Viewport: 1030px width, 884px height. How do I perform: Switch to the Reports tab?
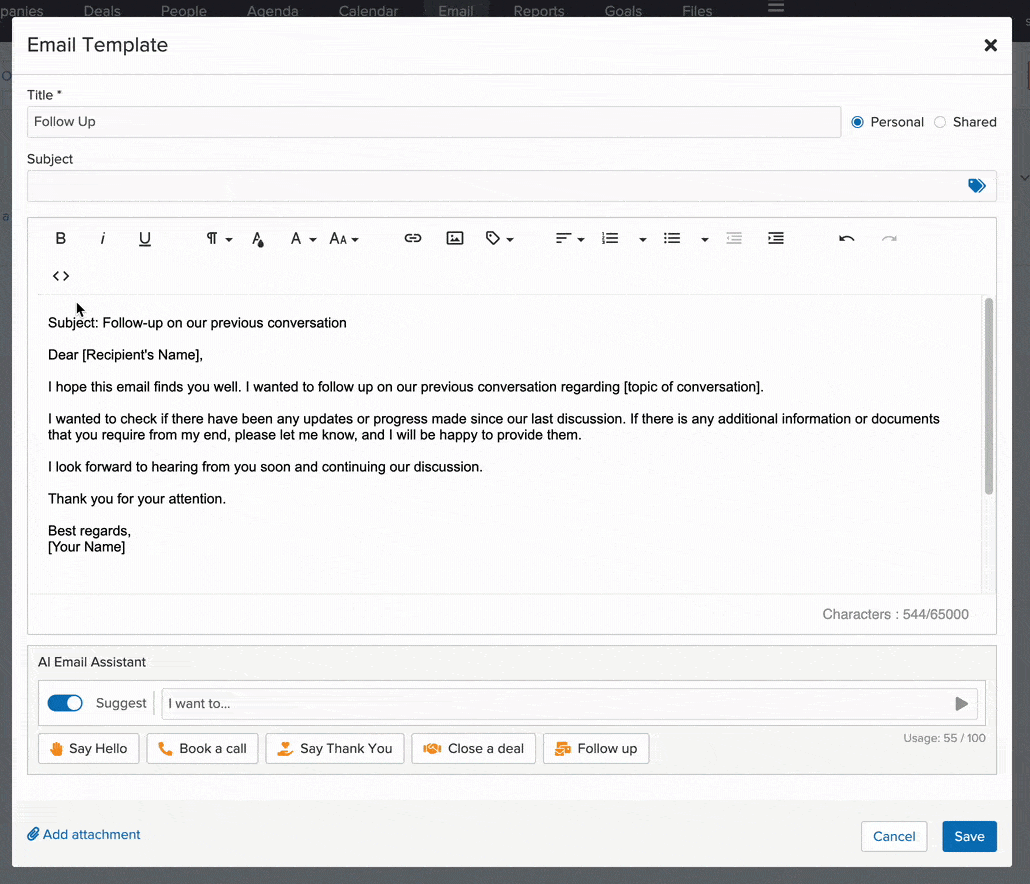click(538, 11)
